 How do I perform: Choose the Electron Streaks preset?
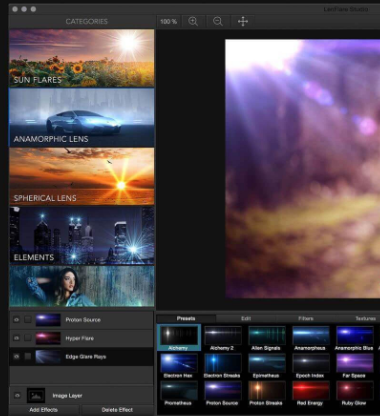coord(222,366)
